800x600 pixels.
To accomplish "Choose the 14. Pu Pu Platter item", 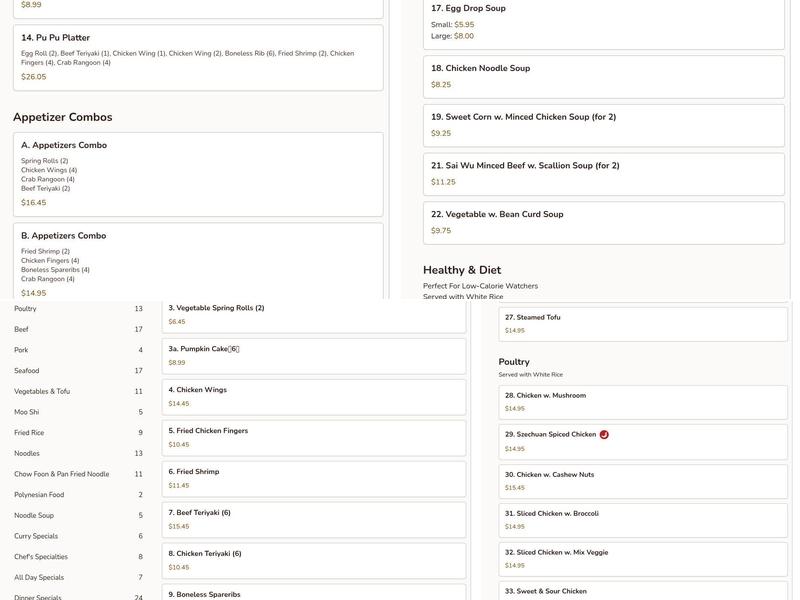I will point(198,57).
